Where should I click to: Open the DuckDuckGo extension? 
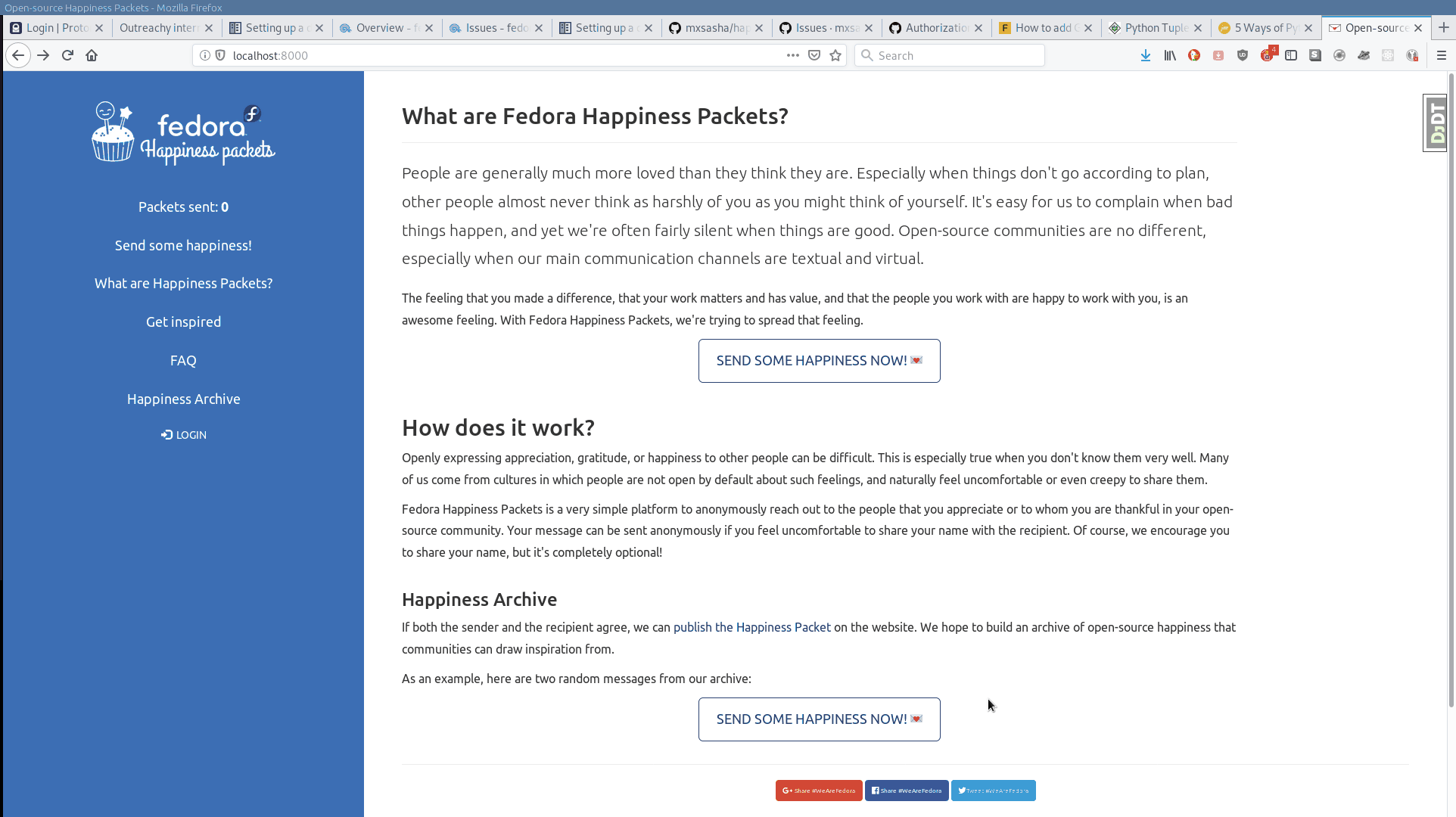click(x=1194, y=55)
